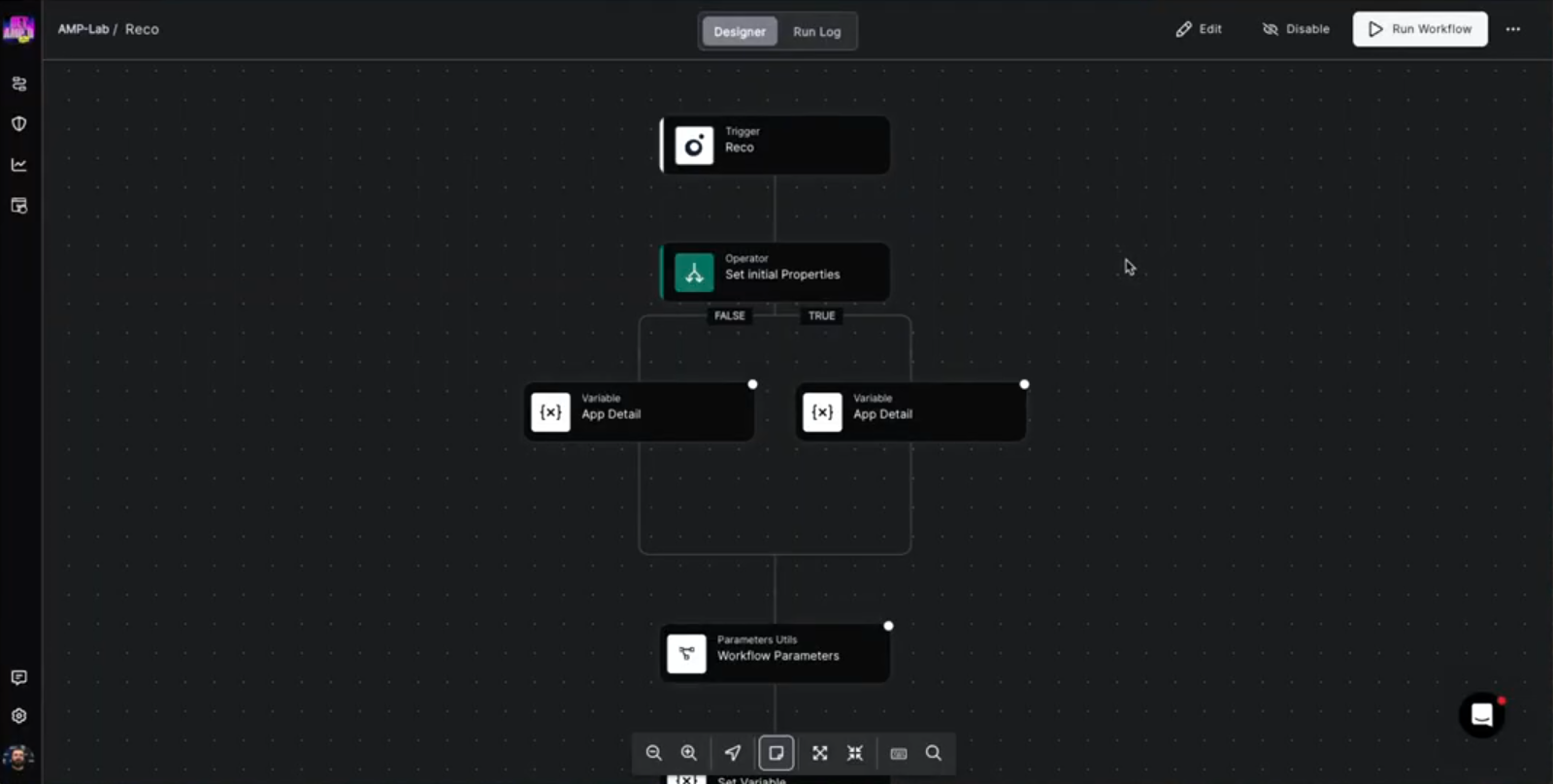Click the keyboard shortcuts icon
This screenshot has height=784, width=1553.
tap(899, 753)
